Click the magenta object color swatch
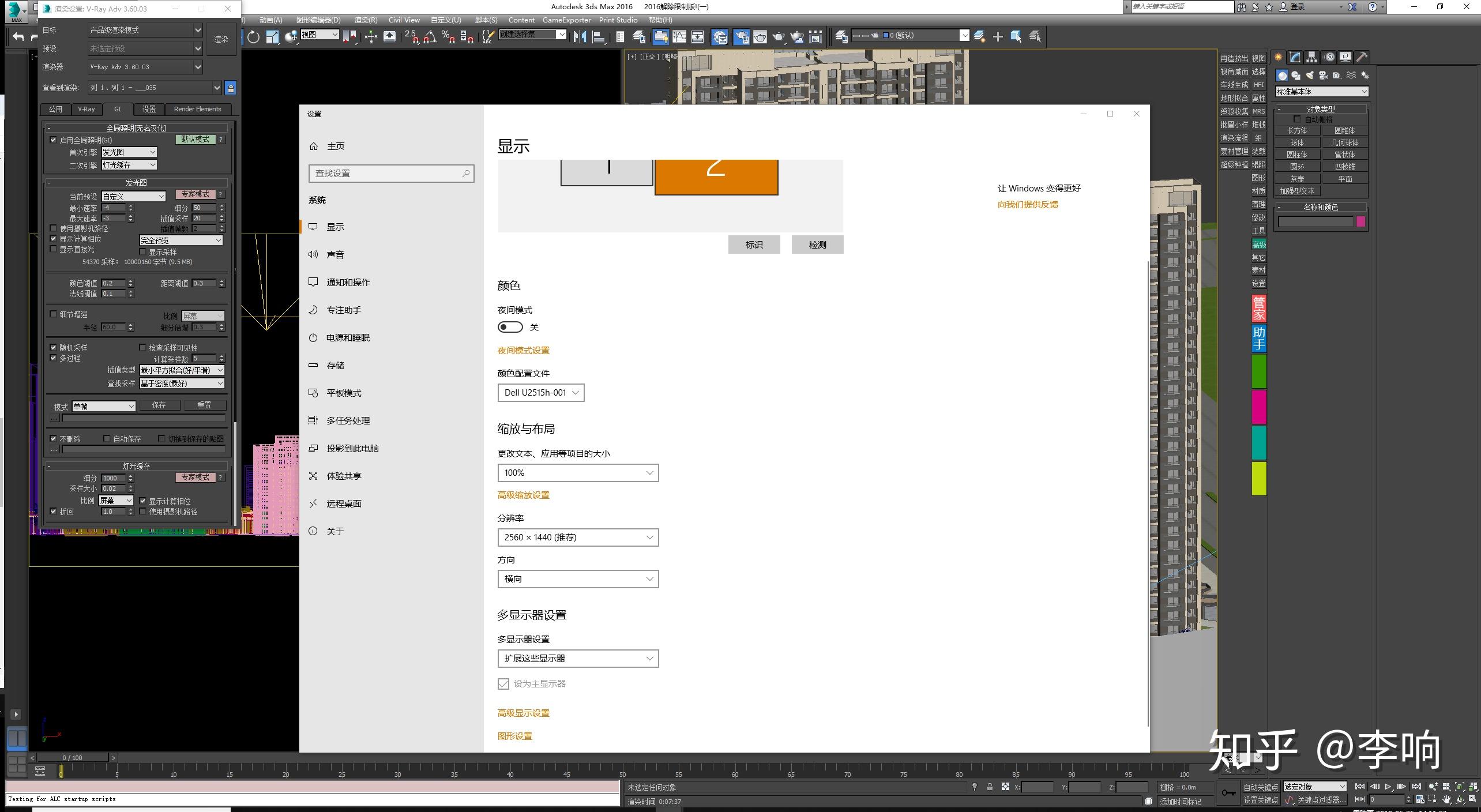1481x812 pixels. [x=1360, y=222]
